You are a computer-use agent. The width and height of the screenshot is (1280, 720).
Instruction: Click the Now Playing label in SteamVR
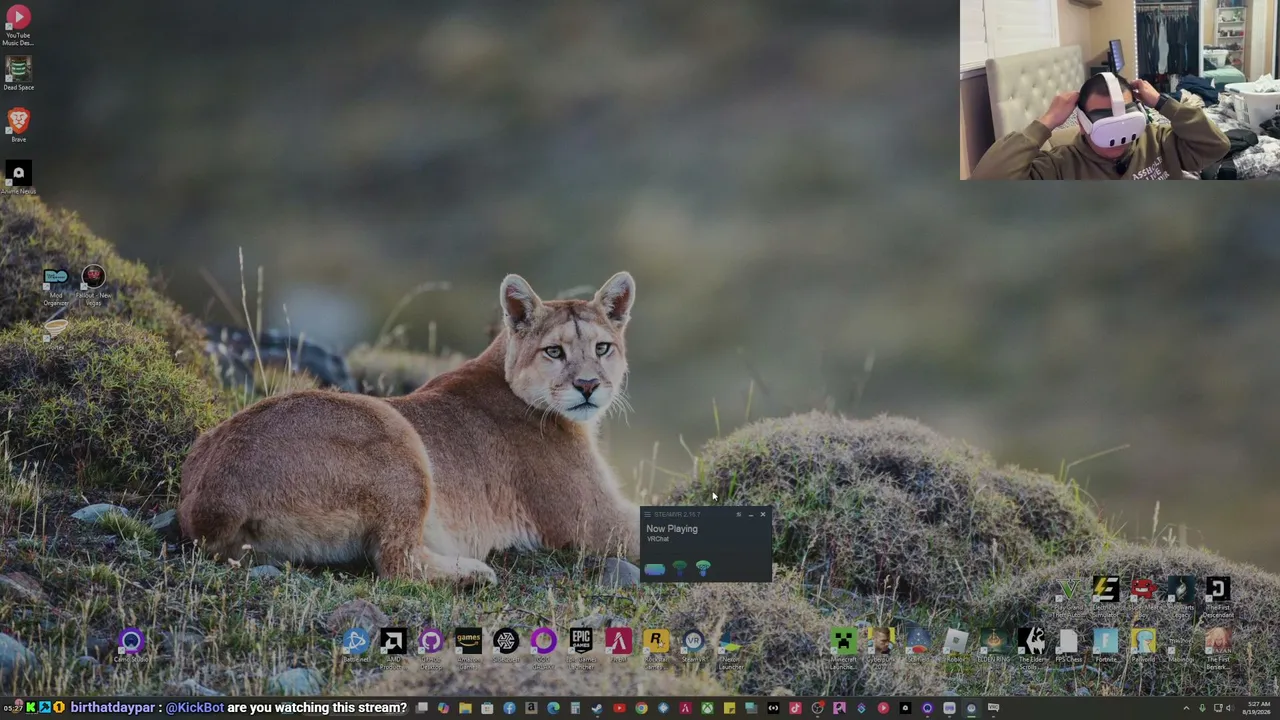tap(672, 529)
